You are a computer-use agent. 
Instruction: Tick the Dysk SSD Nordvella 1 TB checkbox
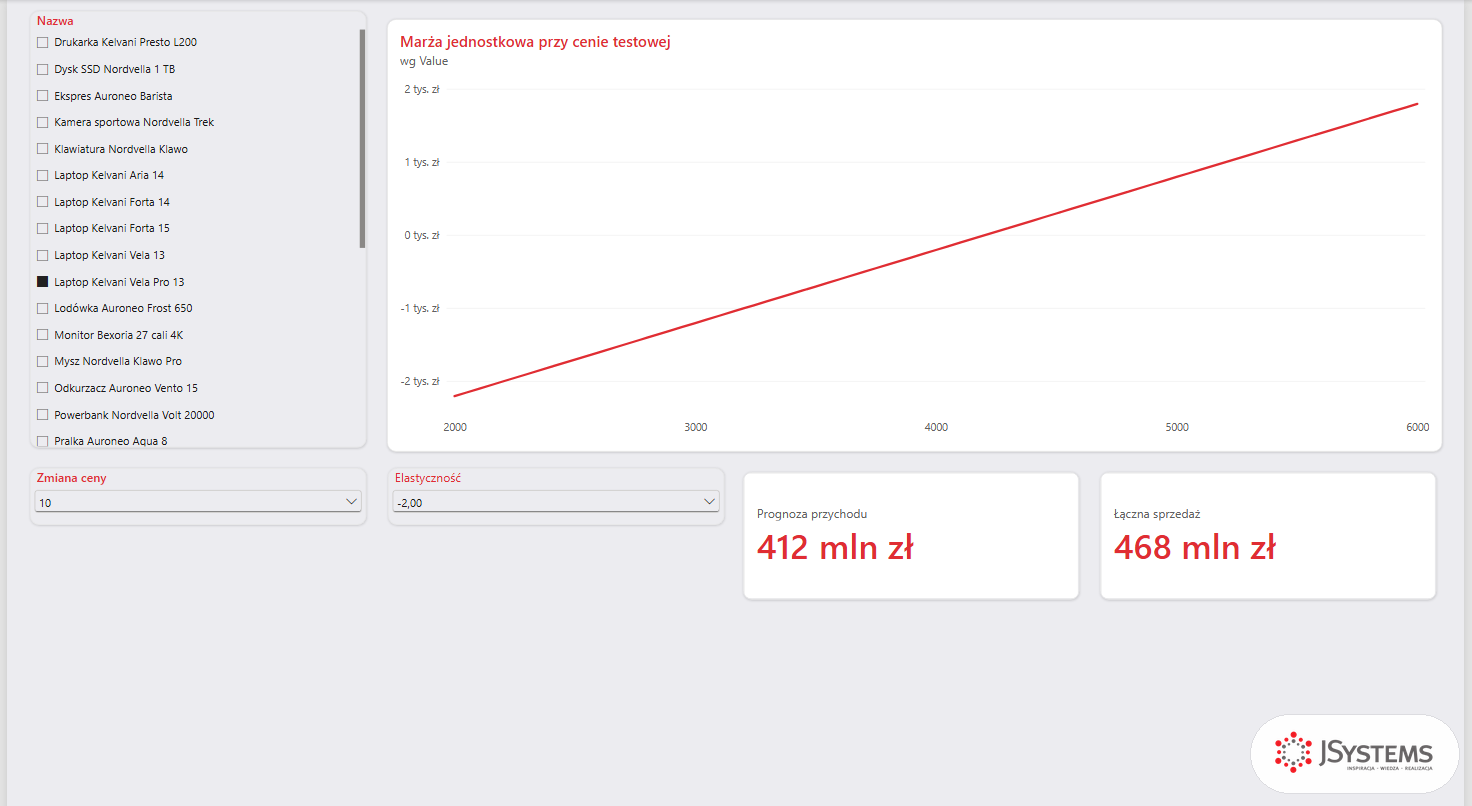click(42, 70)
